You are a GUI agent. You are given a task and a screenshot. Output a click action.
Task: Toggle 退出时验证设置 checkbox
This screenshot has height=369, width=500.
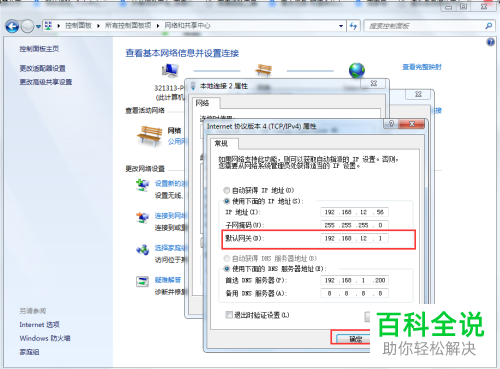tap(229, 315)
